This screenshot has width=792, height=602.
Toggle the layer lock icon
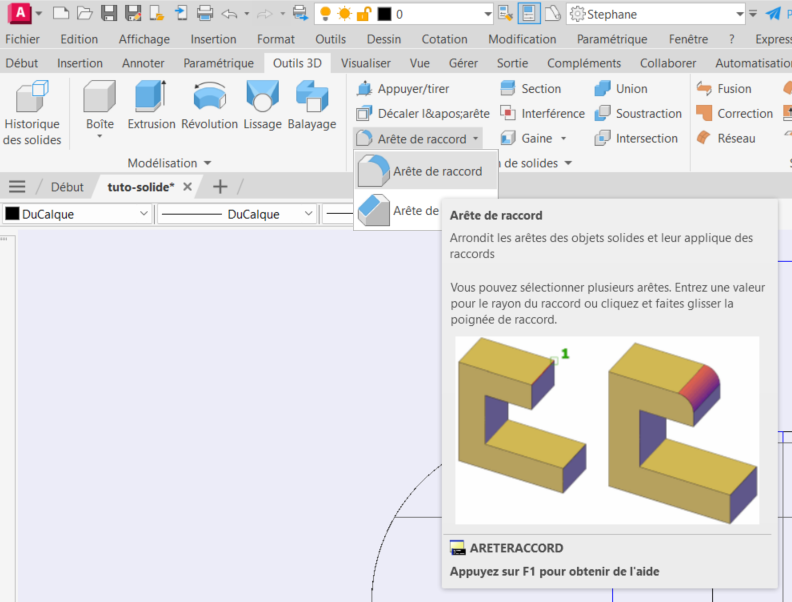tap(364, 14)
